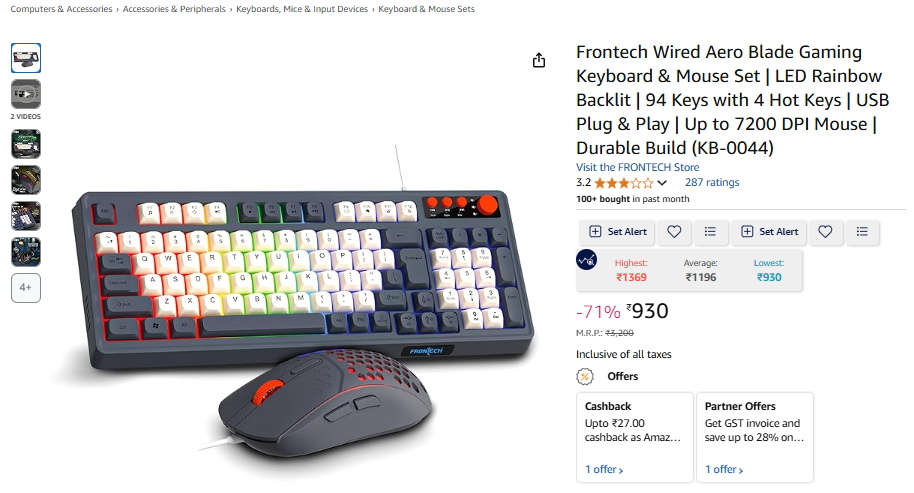Viewport: 914px width, 493px height.
Task: Click the price history graph icon
Action: (586, 259)
